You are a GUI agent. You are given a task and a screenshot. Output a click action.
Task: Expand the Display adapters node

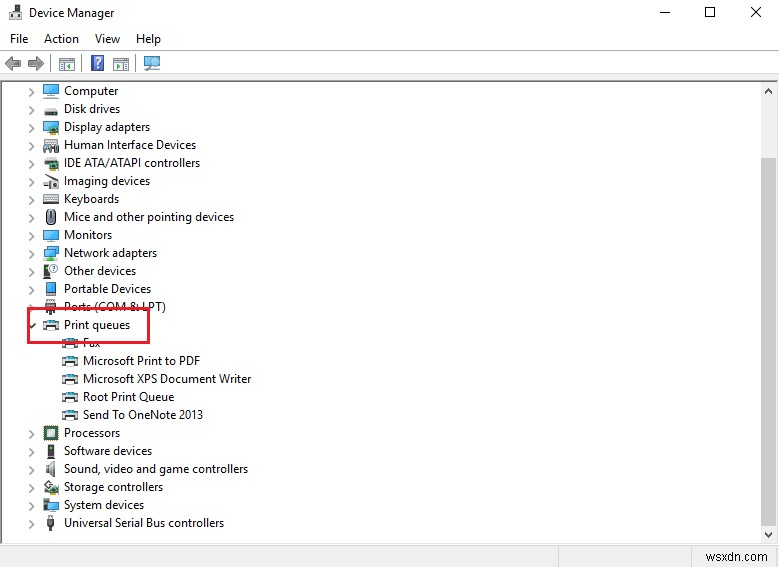(31, 128)
